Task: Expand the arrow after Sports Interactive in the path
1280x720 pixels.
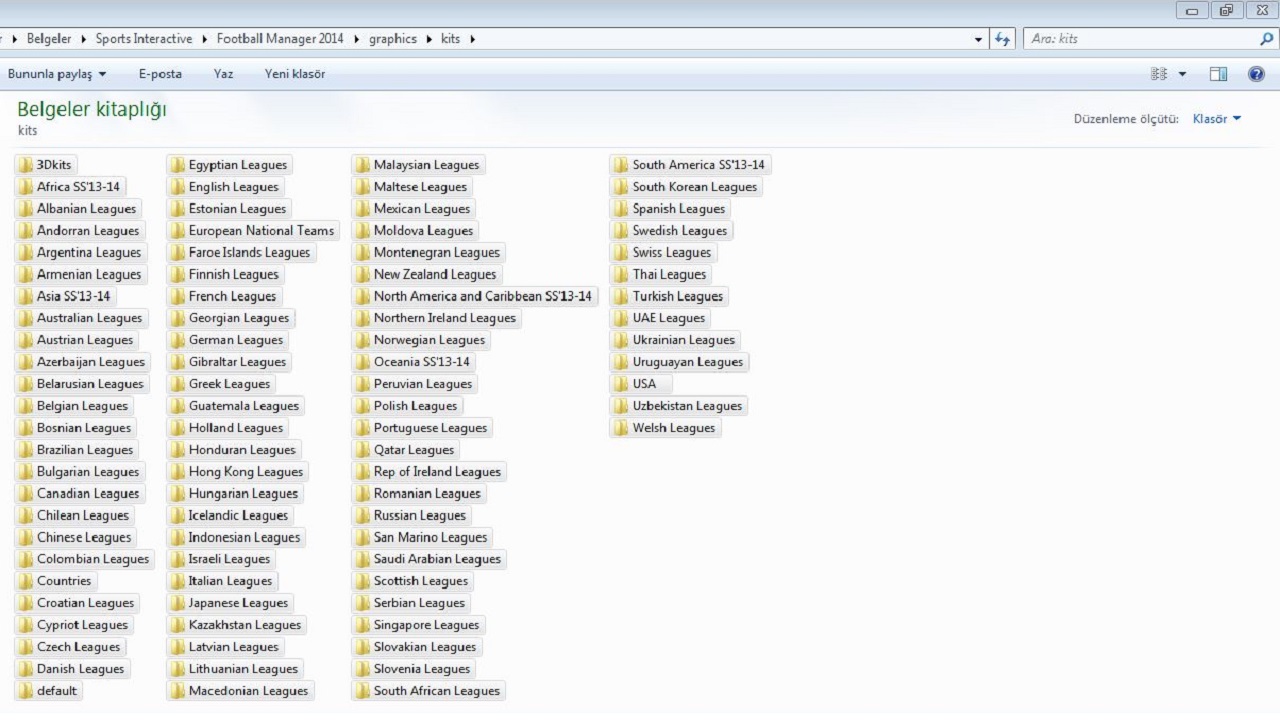Action: click(205, 39)
